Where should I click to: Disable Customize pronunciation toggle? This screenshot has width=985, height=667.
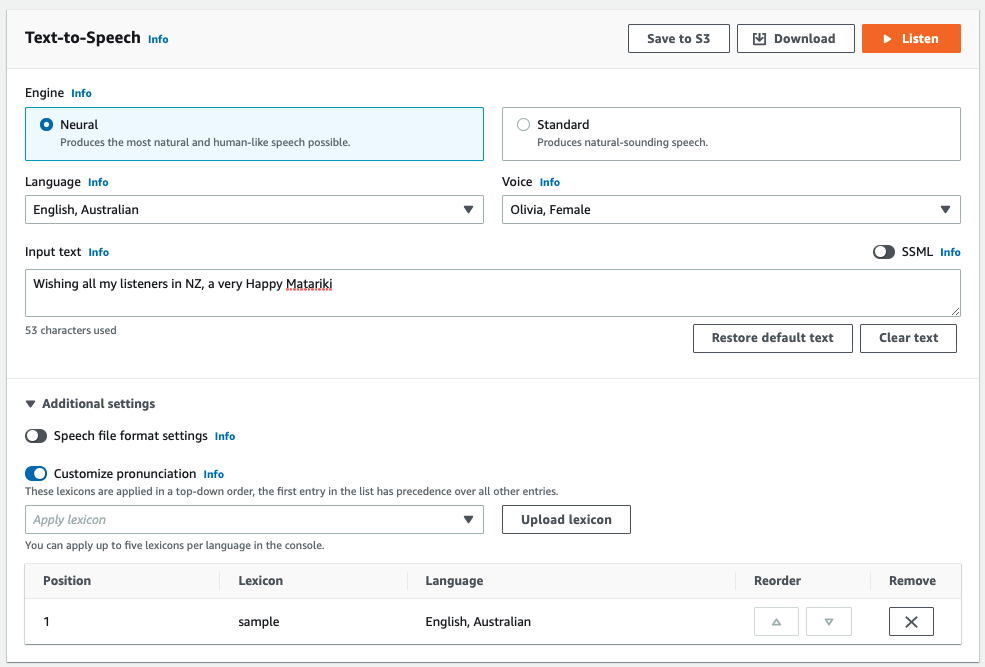tap(36, 474)
